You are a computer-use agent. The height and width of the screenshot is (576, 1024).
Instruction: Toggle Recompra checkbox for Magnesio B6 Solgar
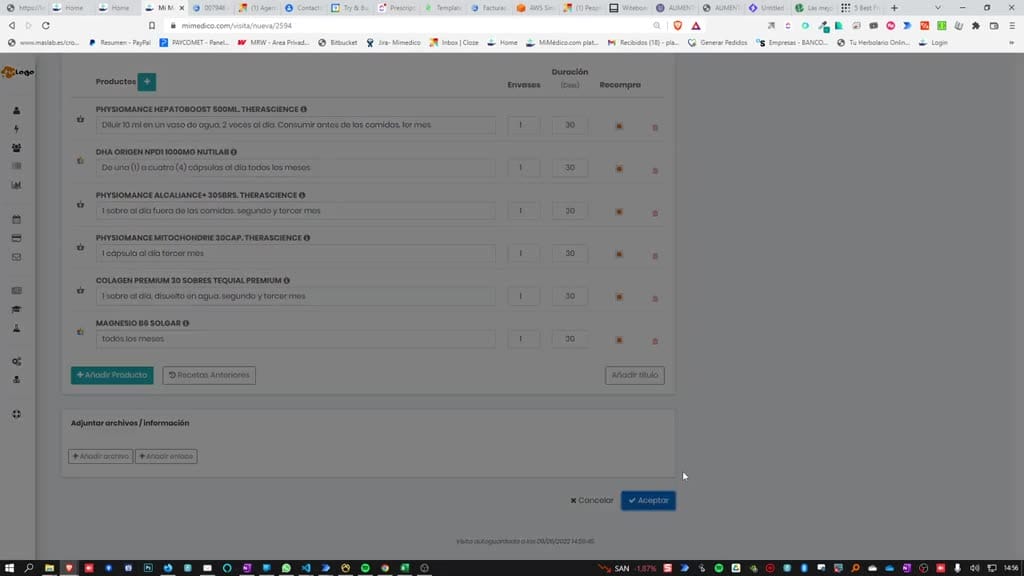click(x=619, y=340)
